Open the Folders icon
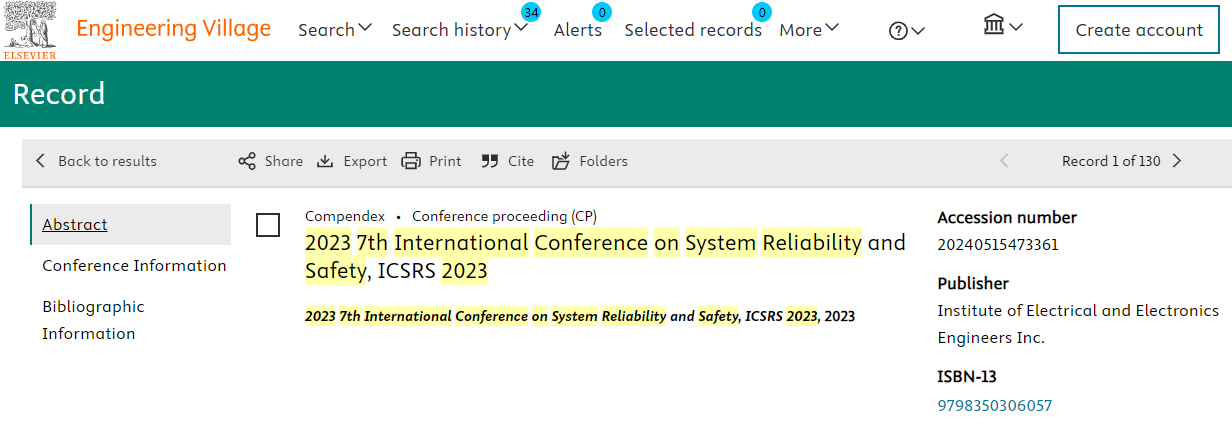The image size is (1232, 447). pyautogui.click(x=561, y=161)
